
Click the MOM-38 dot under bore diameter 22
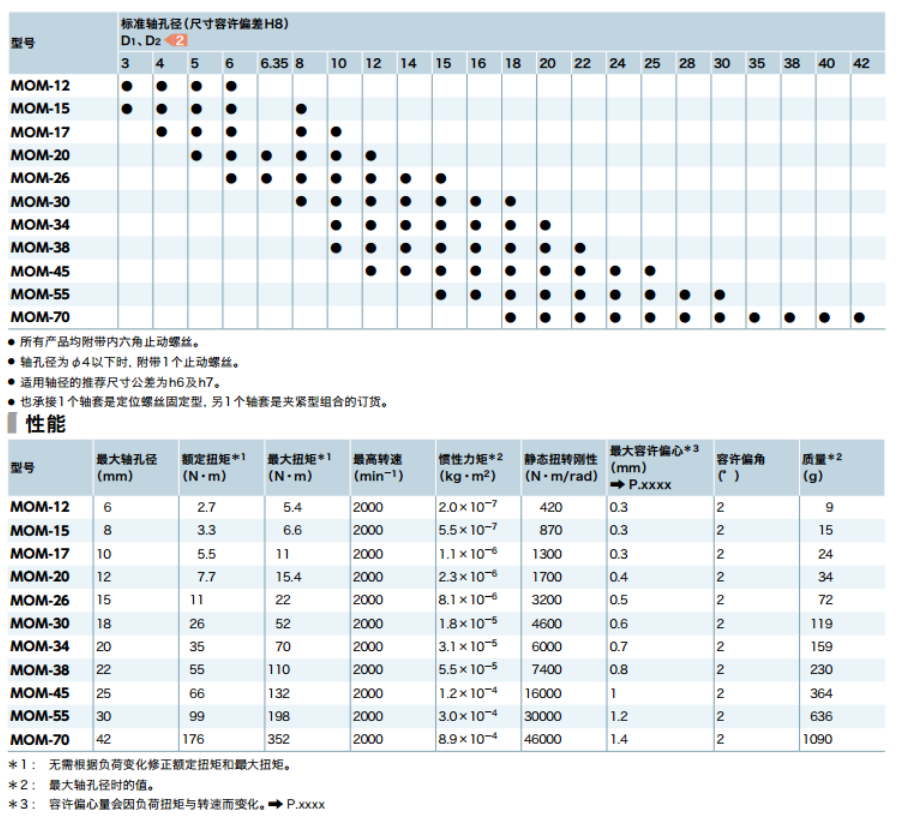580,248
